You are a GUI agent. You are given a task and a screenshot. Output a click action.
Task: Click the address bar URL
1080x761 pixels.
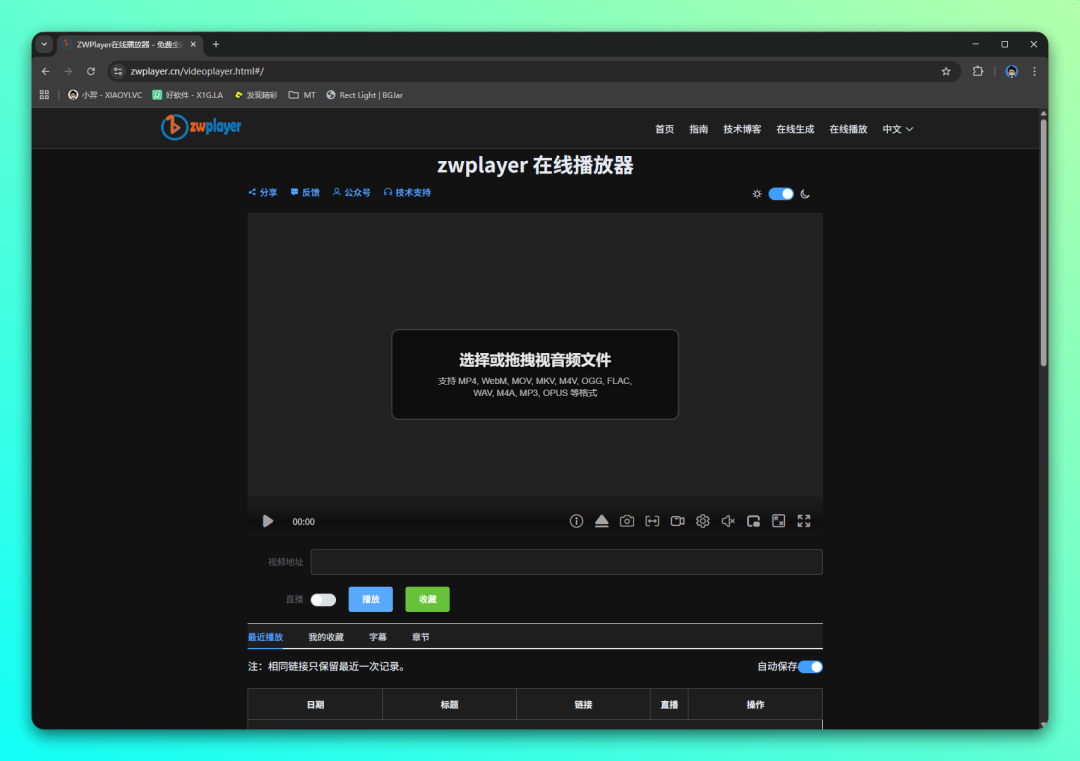coord(197,71)
